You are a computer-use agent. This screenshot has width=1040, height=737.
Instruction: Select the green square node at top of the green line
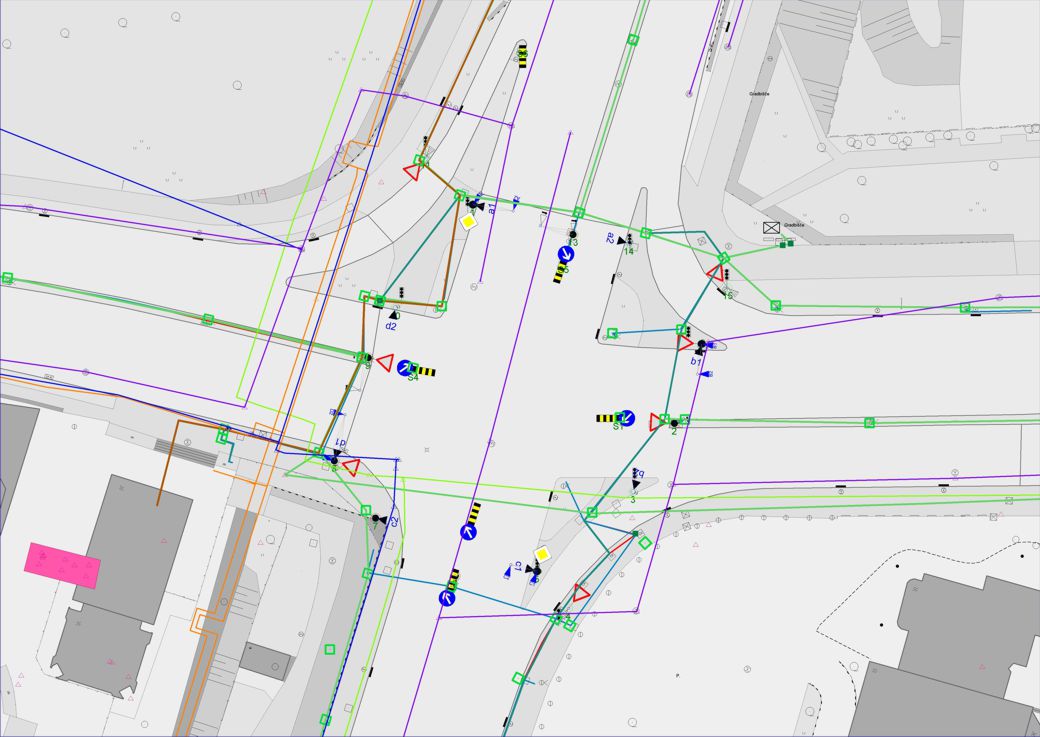coord(633,40)
